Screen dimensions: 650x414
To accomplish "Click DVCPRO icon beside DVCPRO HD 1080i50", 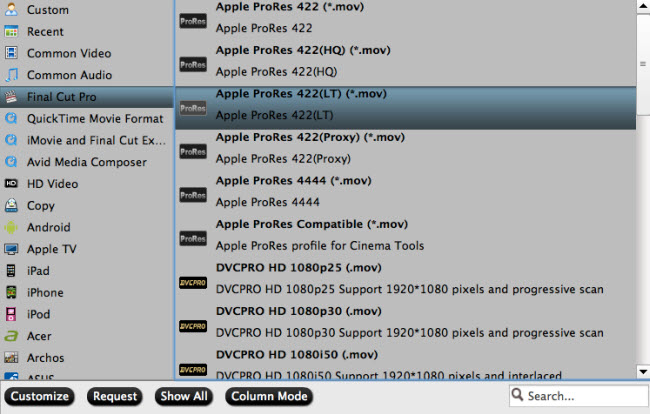I will 193,370.
